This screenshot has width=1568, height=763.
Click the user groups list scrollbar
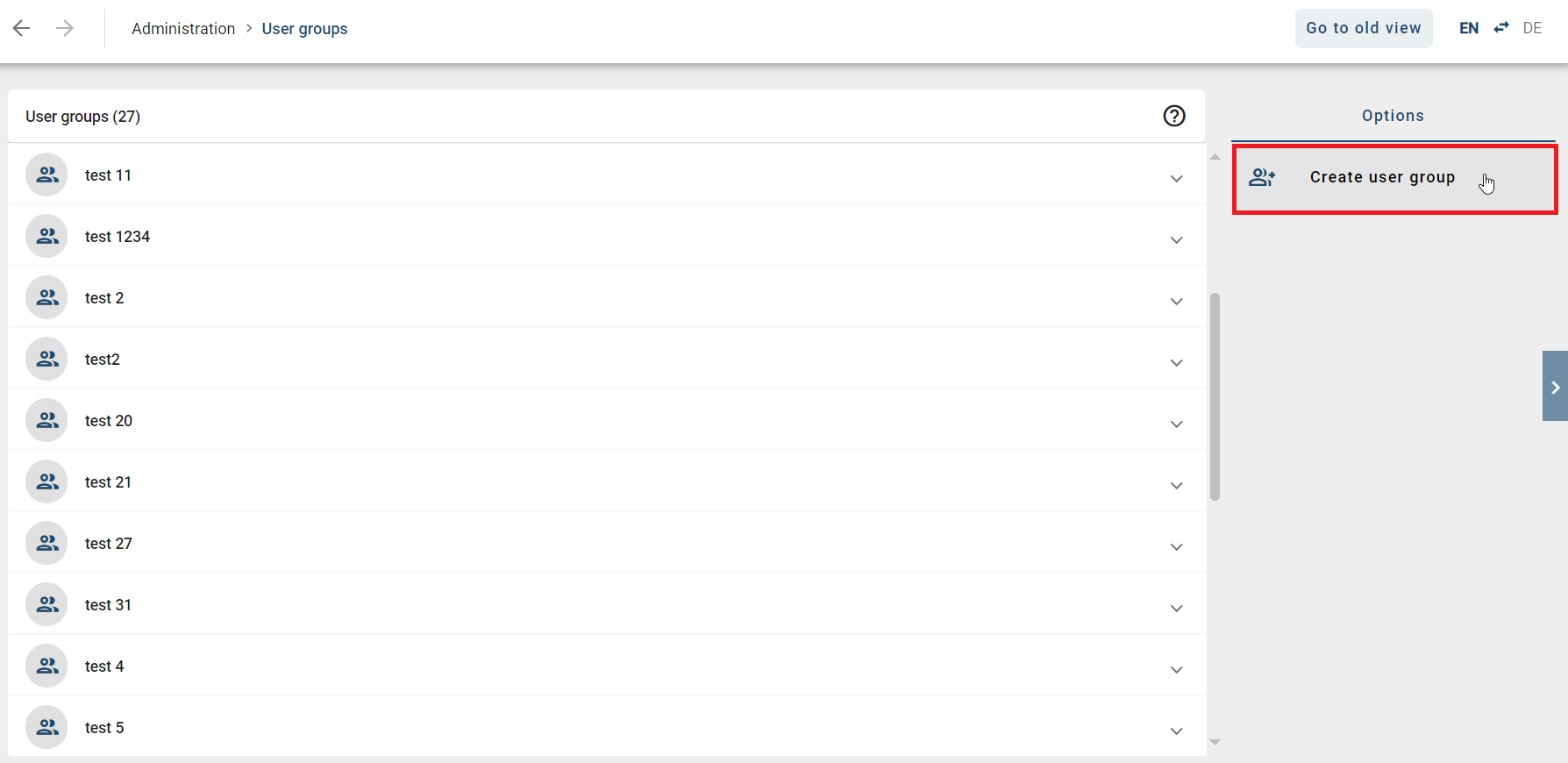[x=1215, y=396]
